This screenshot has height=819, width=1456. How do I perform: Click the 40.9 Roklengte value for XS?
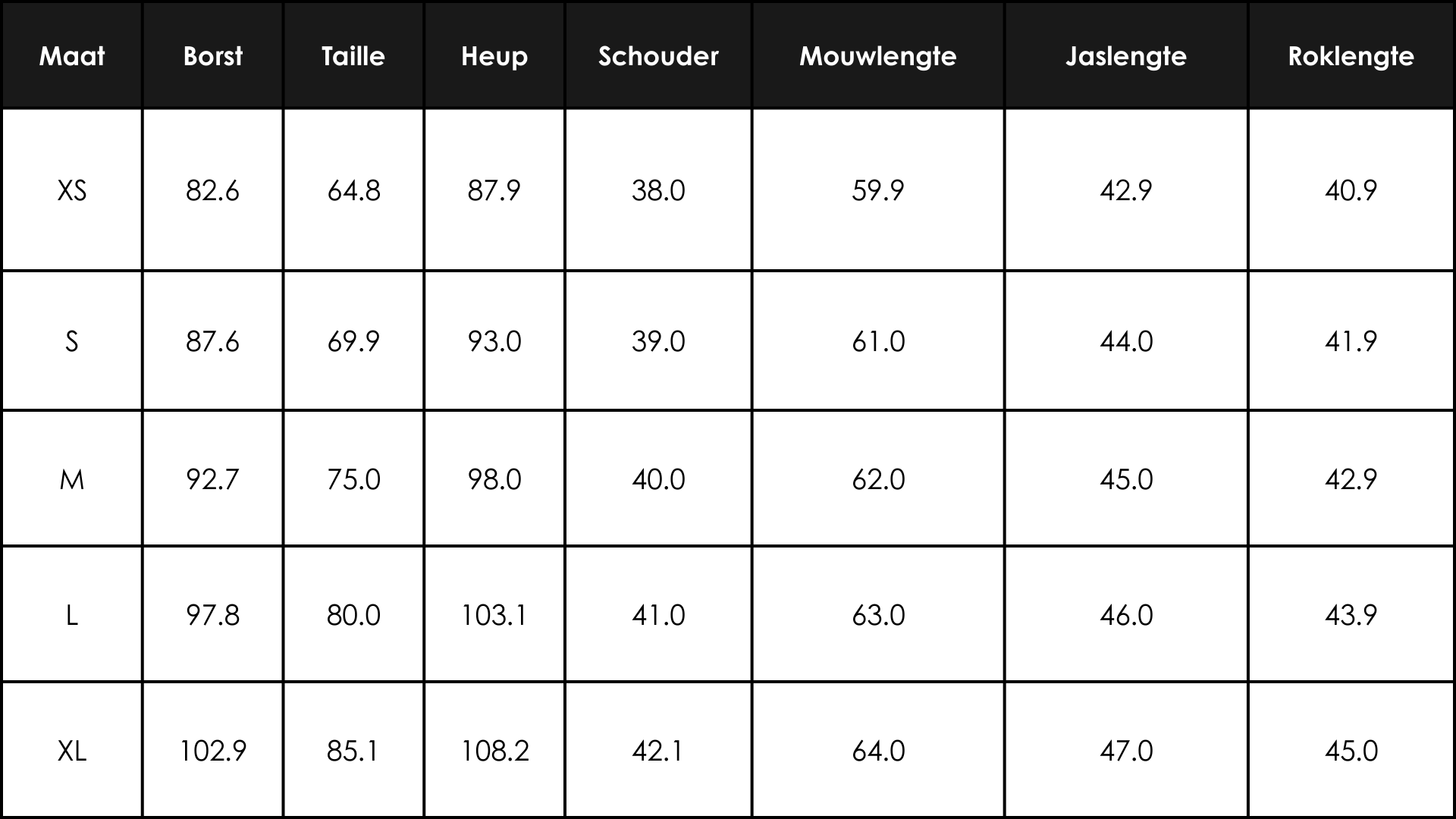coord(1351,190)
